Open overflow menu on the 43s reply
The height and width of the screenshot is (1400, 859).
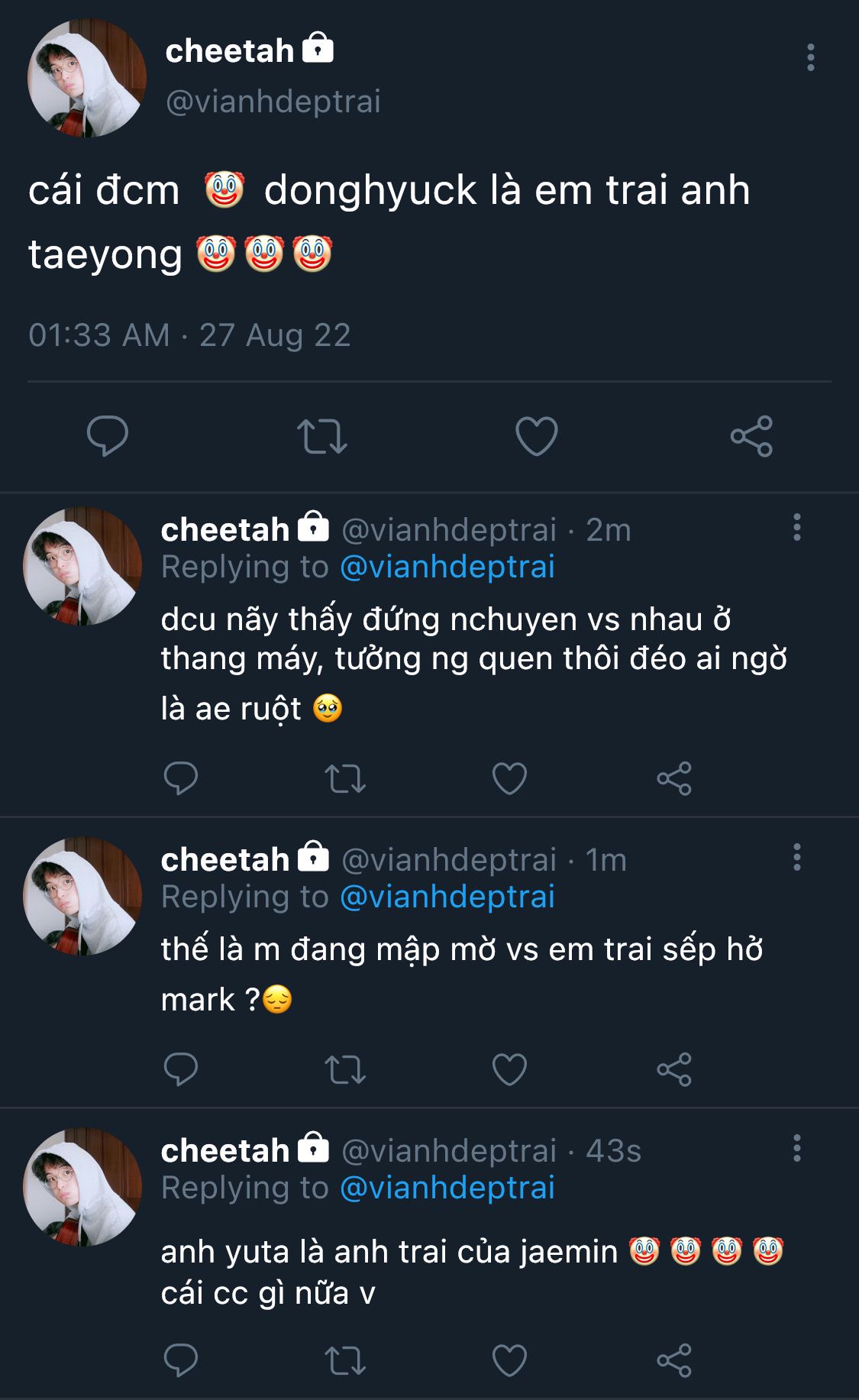[796, 1148]
